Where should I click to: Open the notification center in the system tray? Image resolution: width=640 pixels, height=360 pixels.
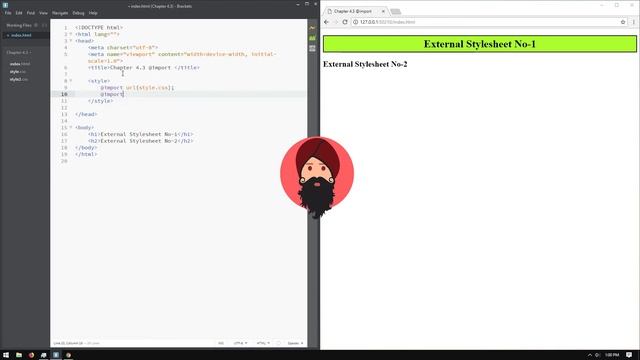click(629, 355)
